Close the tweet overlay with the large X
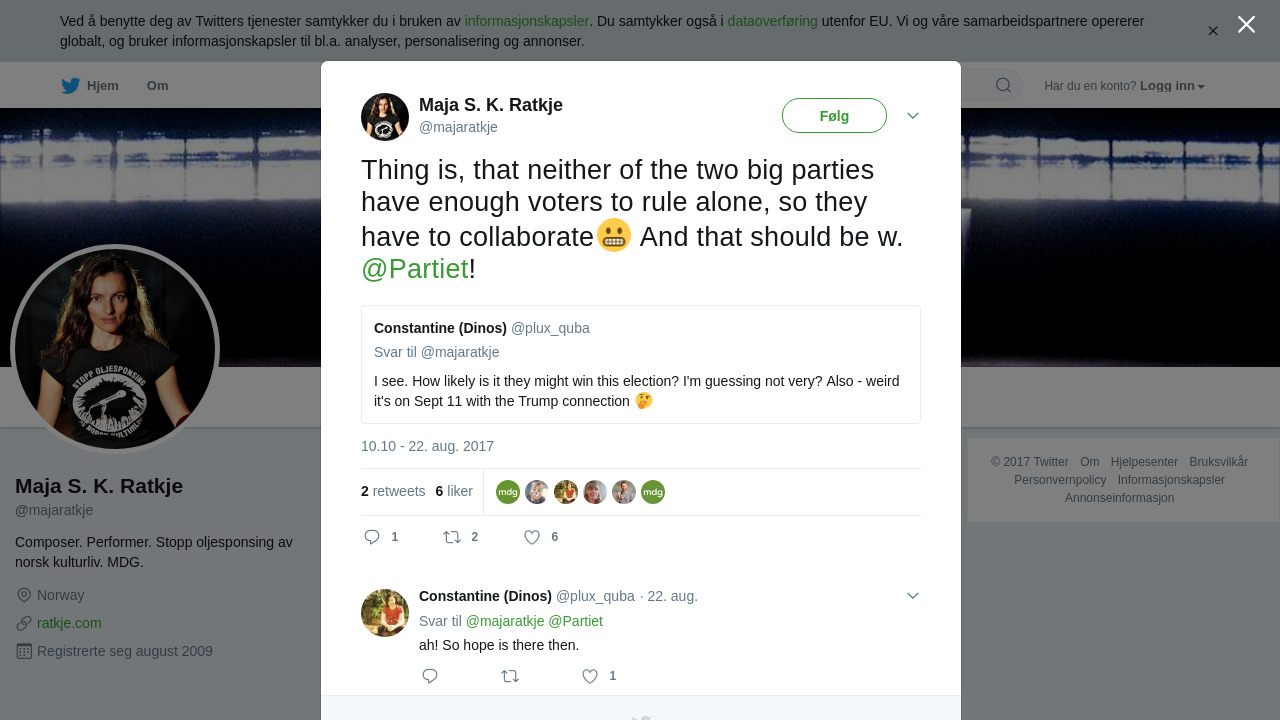This screenshot has width=1280, height=720. 1246,24
